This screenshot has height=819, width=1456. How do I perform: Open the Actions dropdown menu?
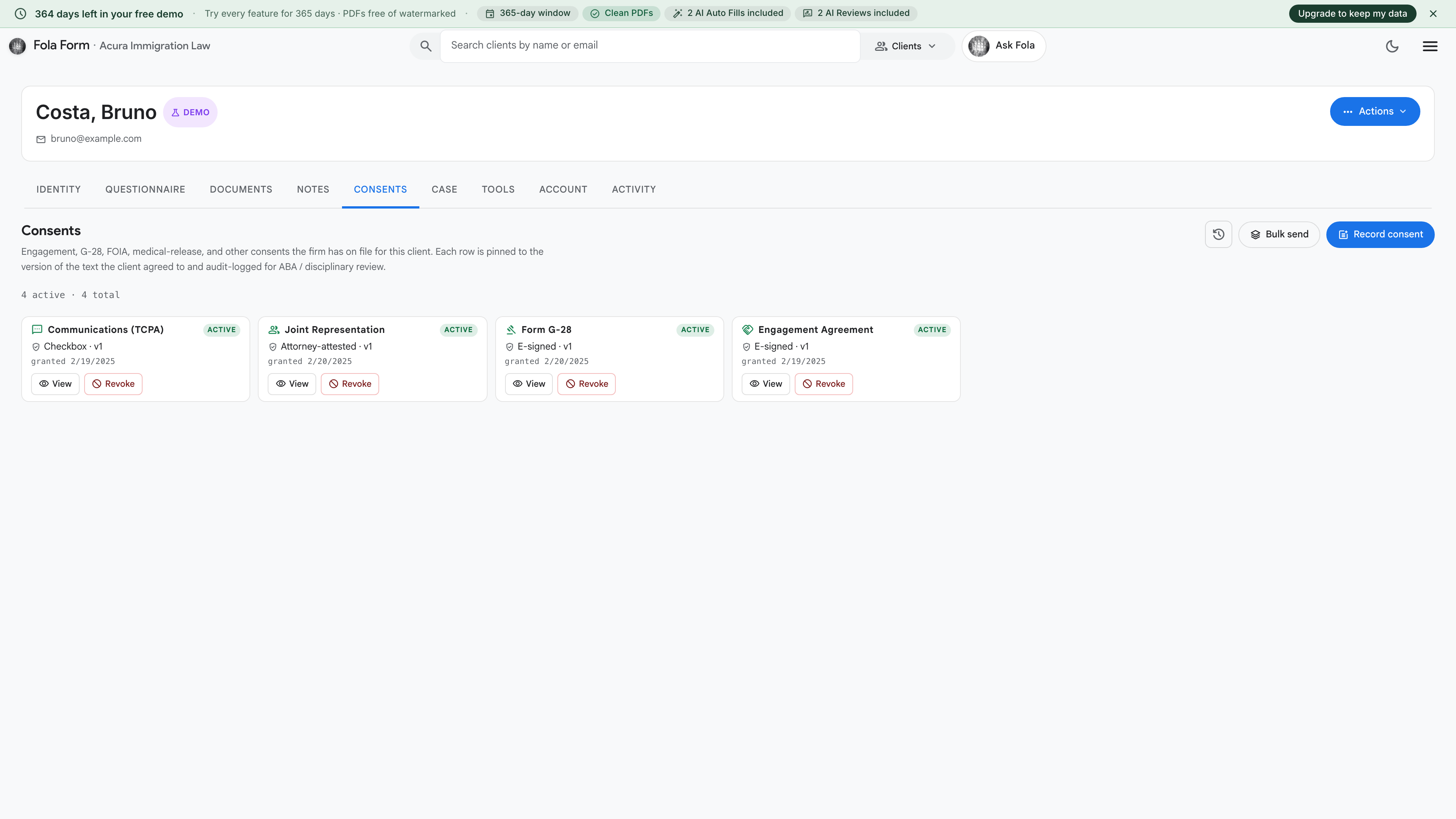coord(1374,111)
